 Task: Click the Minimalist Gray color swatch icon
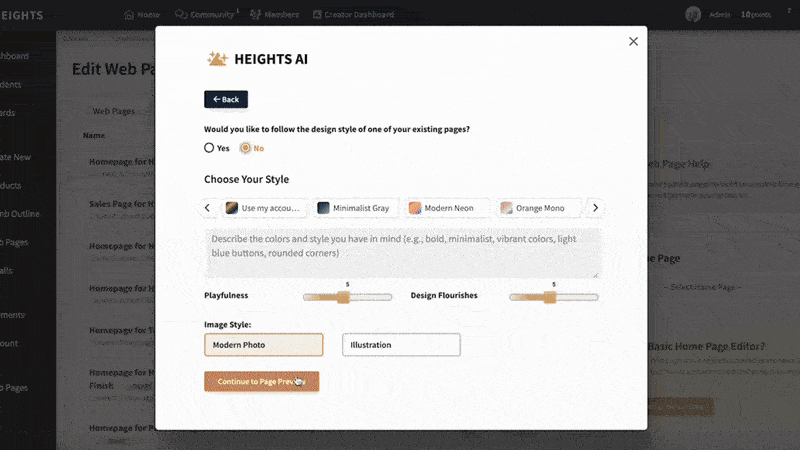[x=323, y=208]
